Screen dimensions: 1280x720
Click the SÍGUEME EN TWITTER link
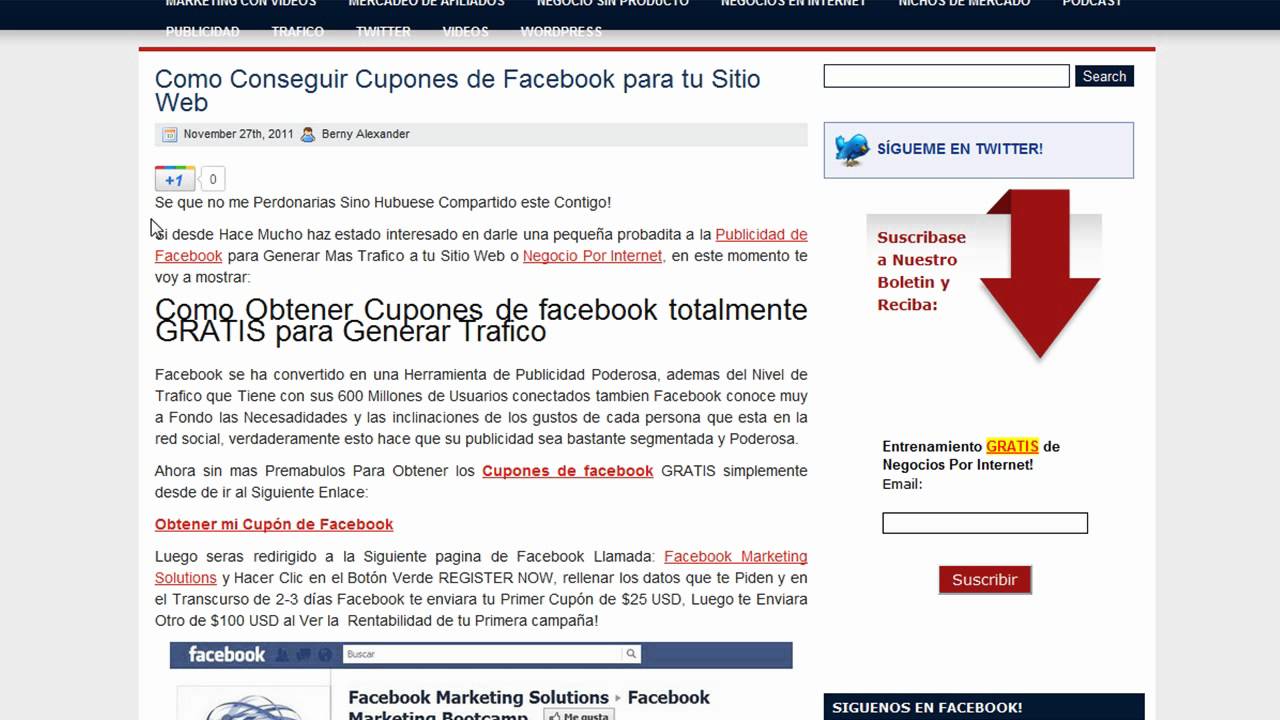[960, 149]
